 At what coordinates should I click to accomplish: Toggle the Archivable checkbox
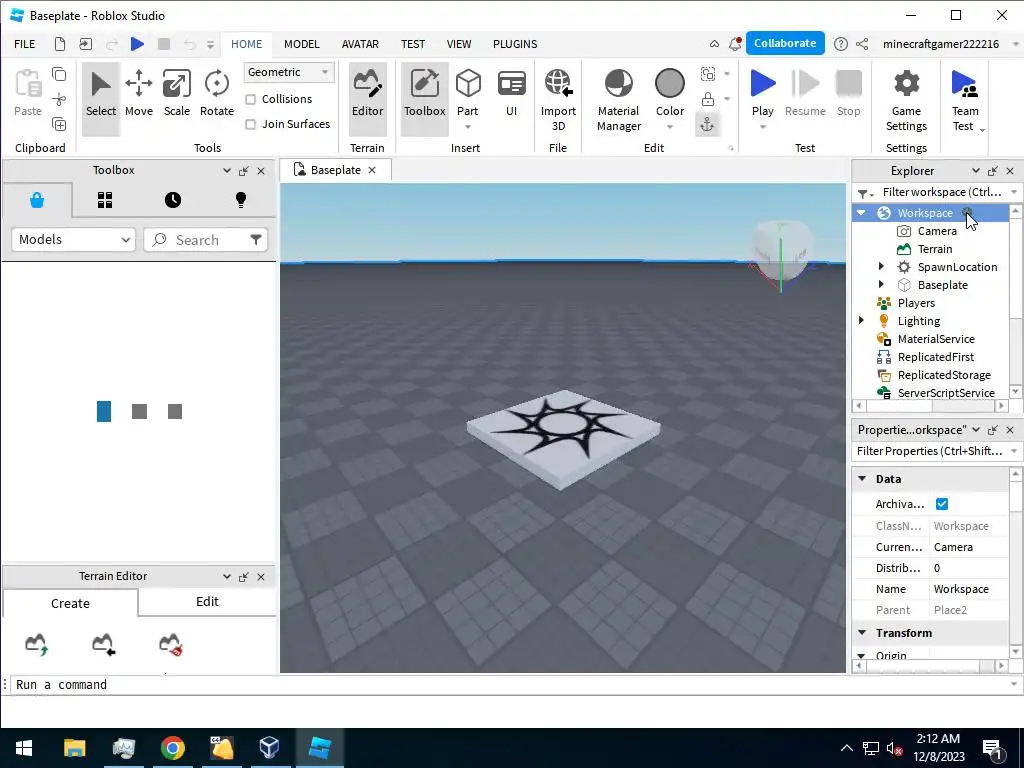(942, 504)
